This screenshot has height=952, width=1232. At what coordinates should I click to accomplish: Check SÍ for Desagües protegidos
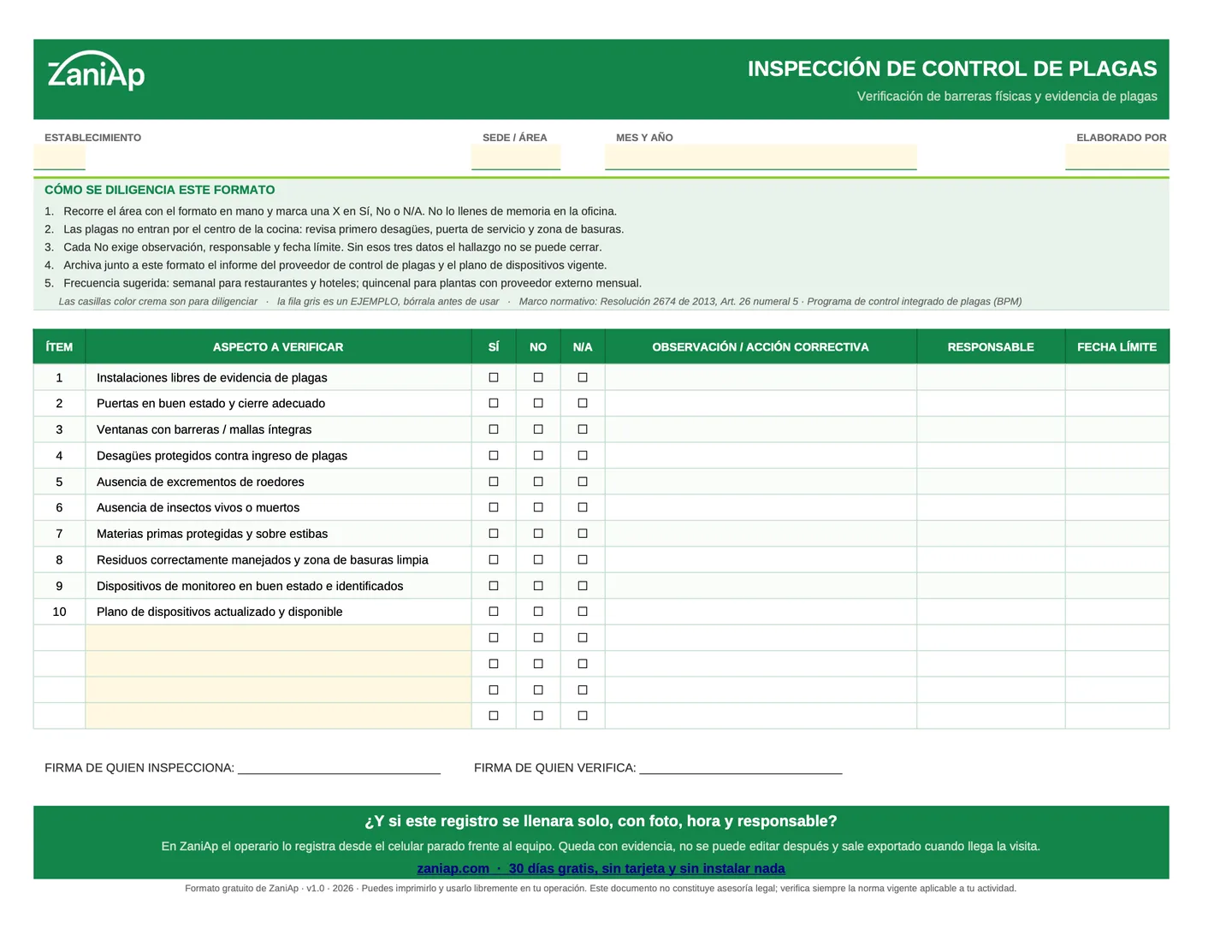coord(494,455)
